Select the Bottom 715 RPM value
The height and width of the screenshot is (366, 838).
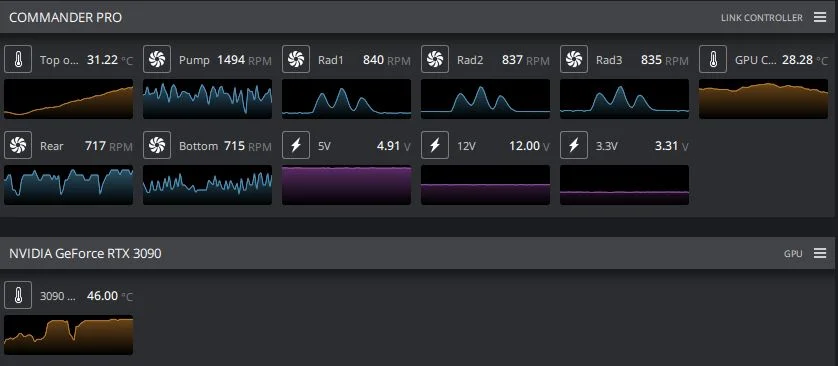pyautogui.click(x=247, y=146)
